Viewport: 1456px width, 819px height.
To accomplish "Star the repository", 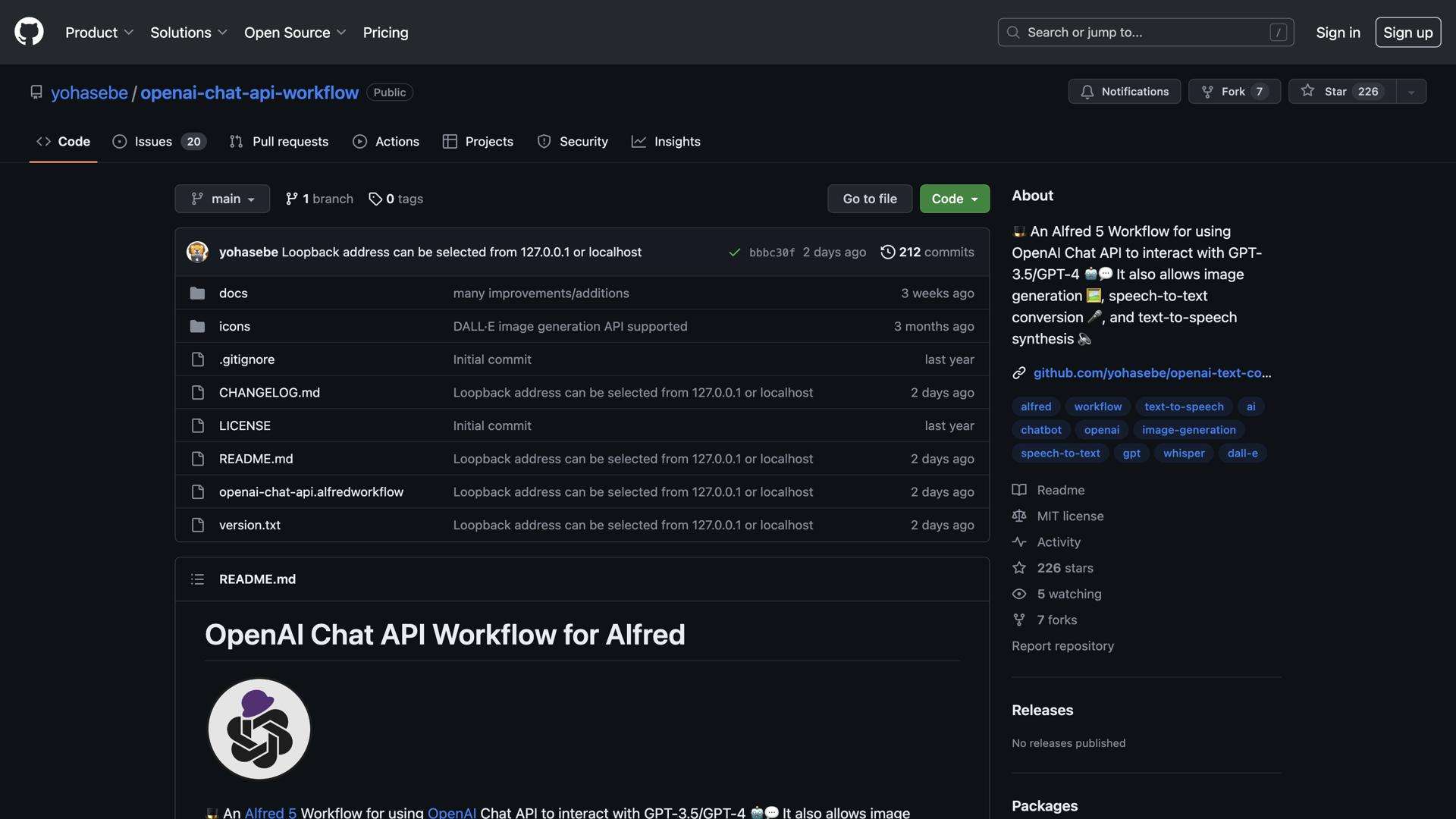I will [x=1341, y=91].
